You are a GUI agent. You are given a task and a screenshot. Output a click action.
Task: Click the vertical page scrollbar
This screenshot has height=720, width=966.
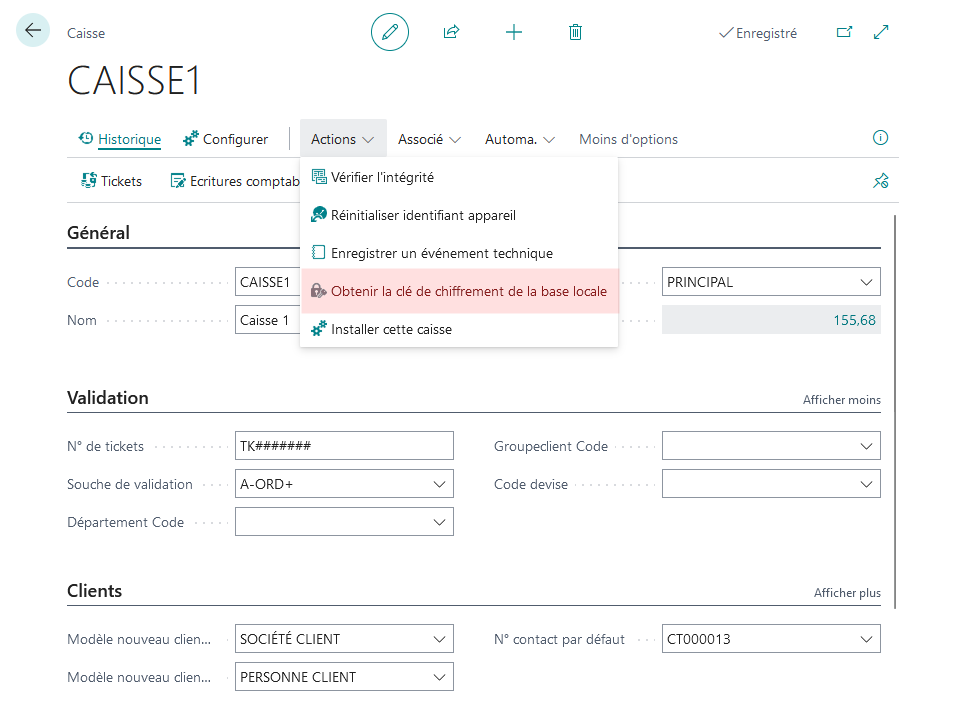895,411
